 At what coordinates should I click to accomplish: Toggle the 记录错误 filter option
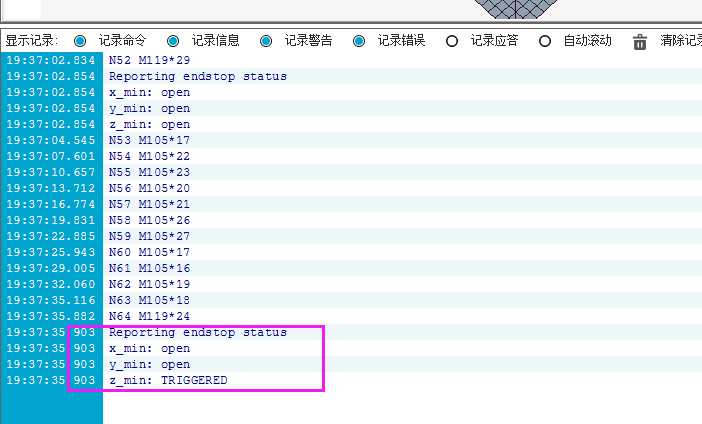359,41
